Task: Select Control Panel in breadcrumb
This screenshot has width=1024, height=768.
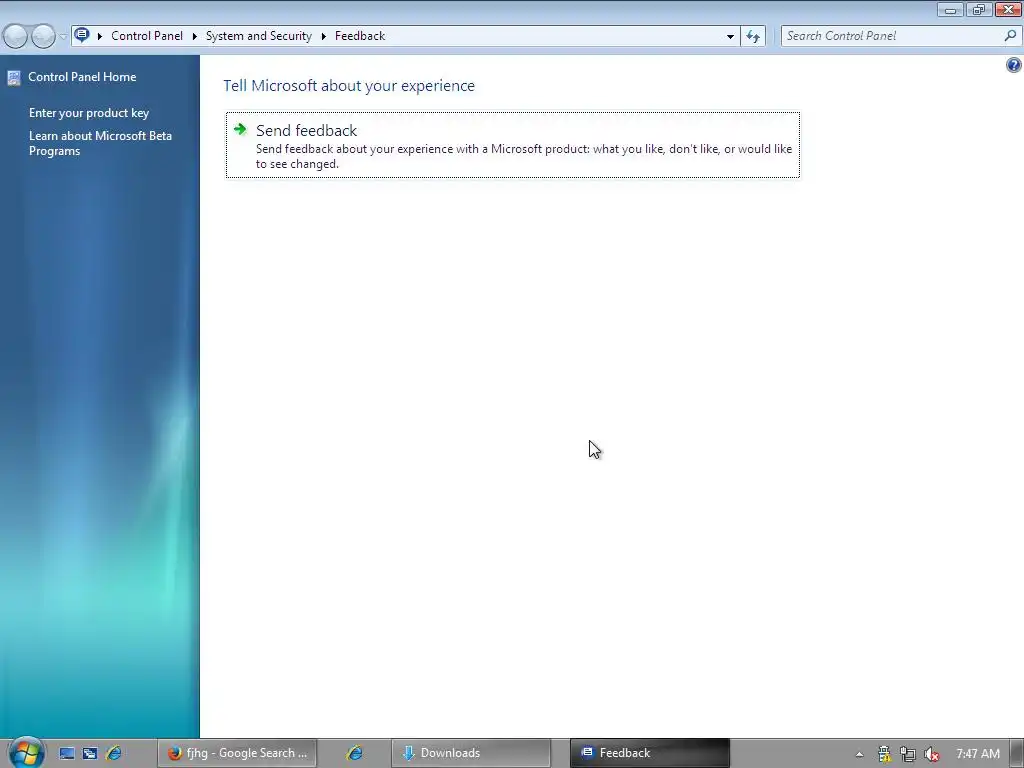Action: 147,36
